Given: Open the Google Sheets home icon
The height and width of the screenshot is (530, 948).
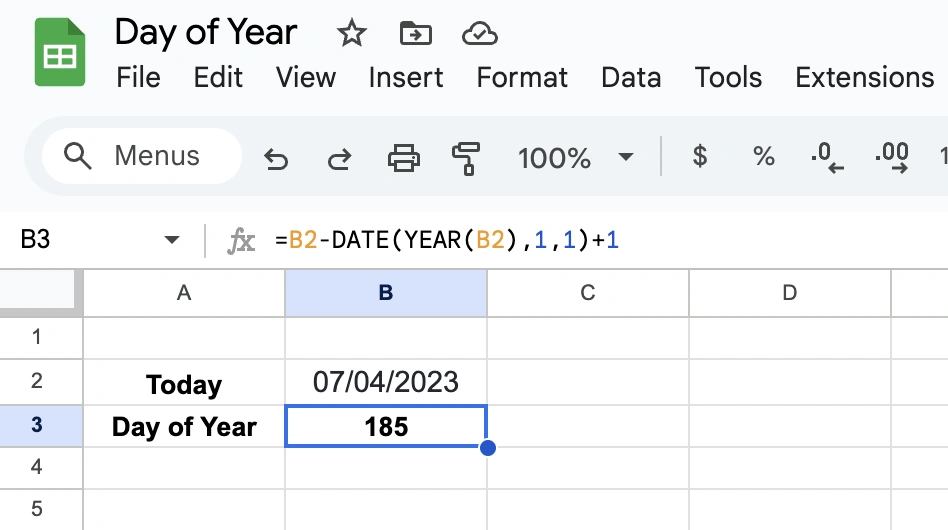Looking at the screenshot, I should [x=60, y=52].
